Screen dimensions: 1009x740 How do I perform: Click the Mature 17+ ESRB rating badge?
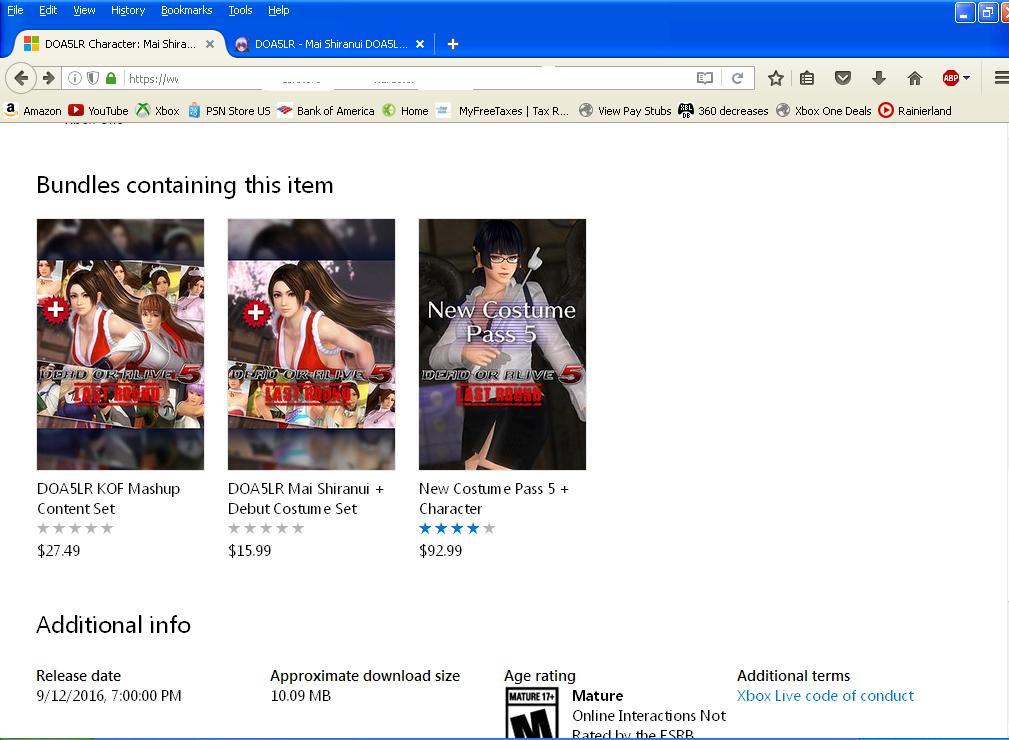pyautogui.click(x=532, y=713)
